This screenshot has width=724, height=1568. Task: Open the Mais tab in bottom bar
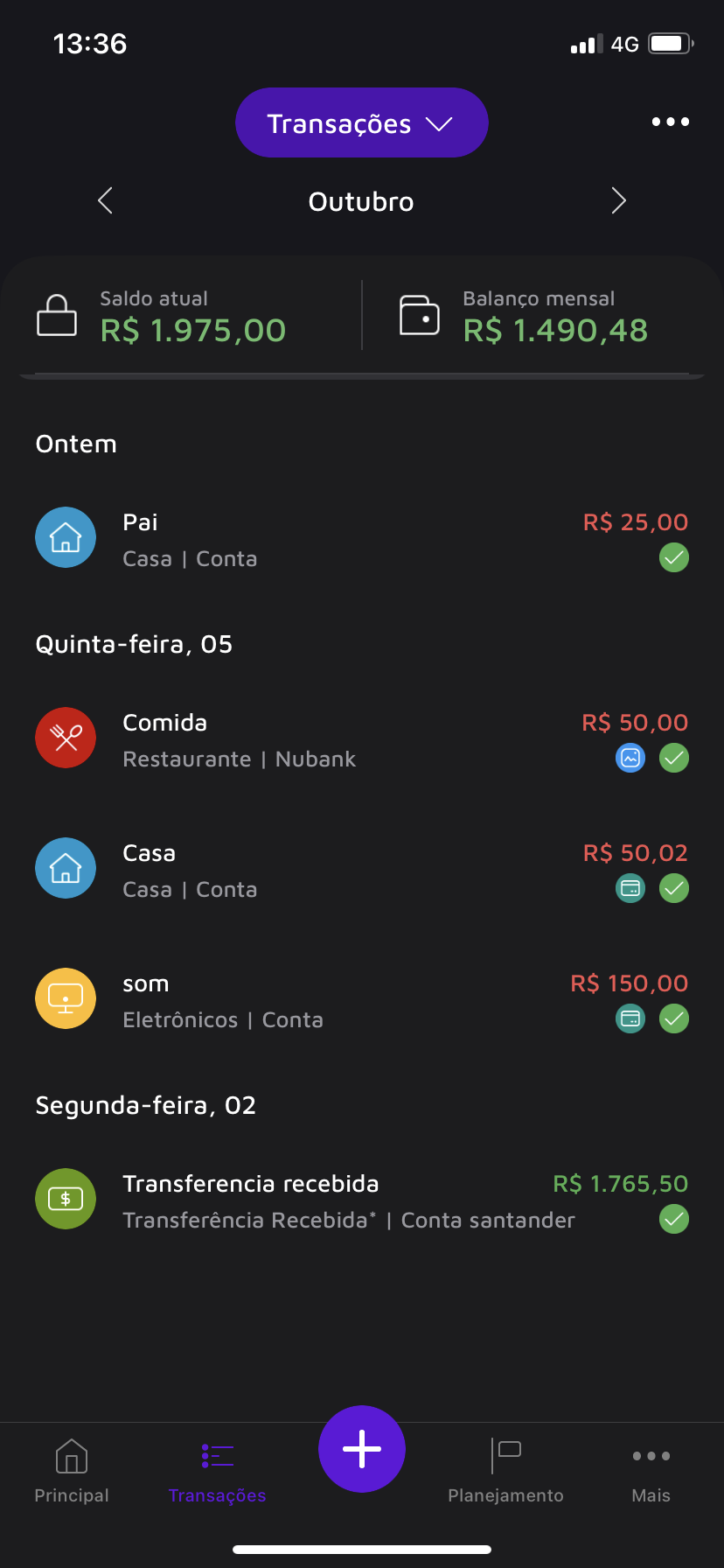click(x=651, y=1472)
